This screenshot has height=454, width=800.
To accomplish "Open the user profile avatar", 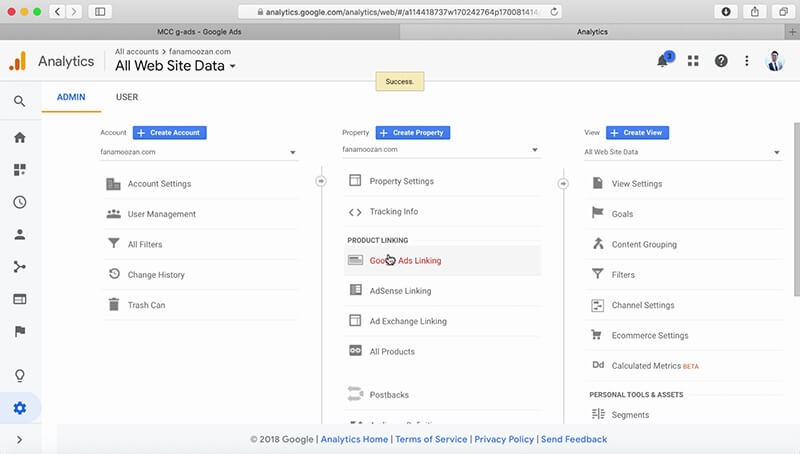I will coord(775,61).
